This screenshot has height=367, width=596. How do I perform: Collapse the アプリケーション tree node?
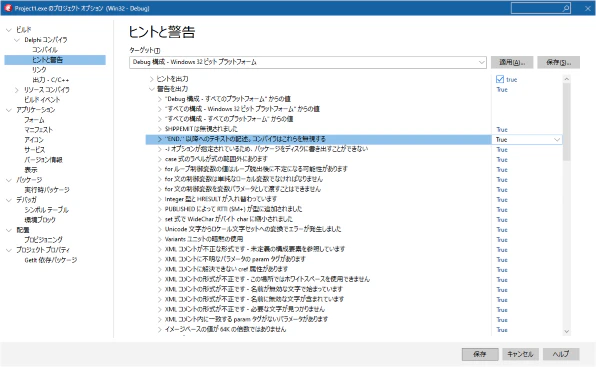point(9,110)
